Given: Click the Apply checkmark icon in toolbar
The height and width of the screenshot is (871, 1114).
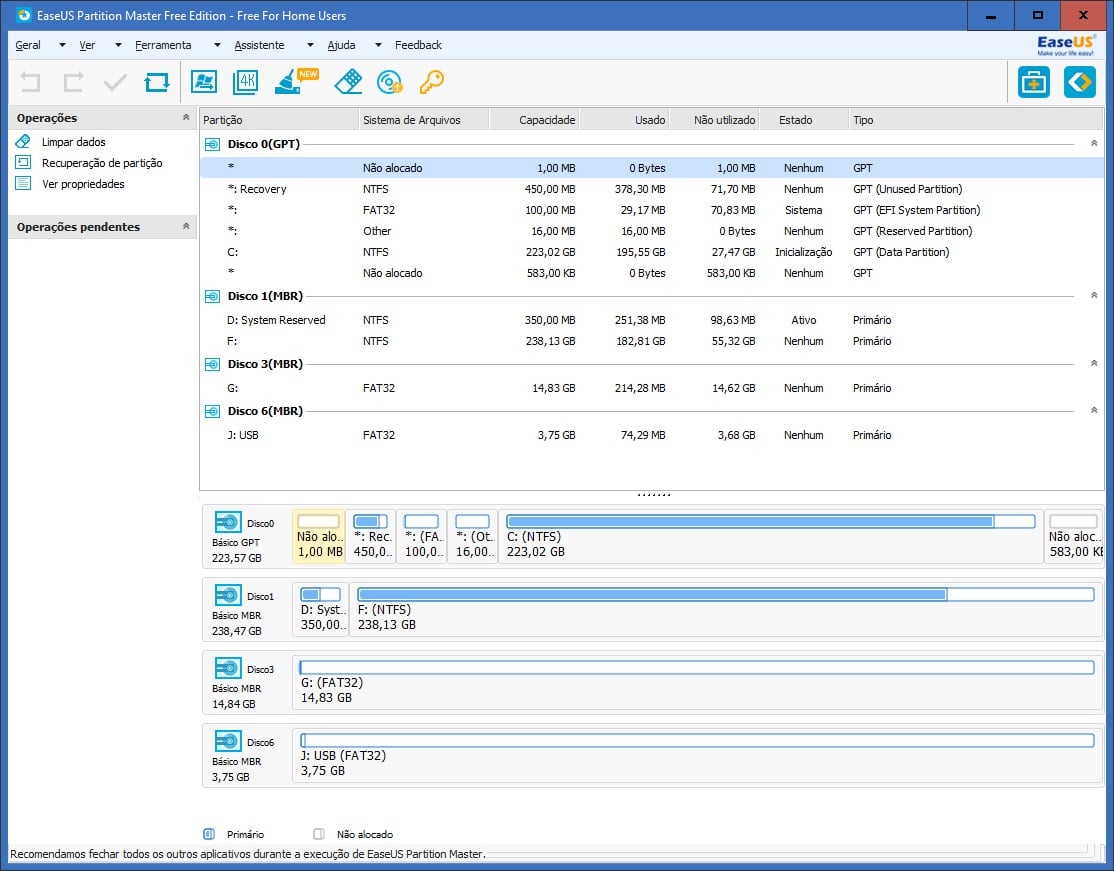Looking at the screenshot, I should [115, 82].
